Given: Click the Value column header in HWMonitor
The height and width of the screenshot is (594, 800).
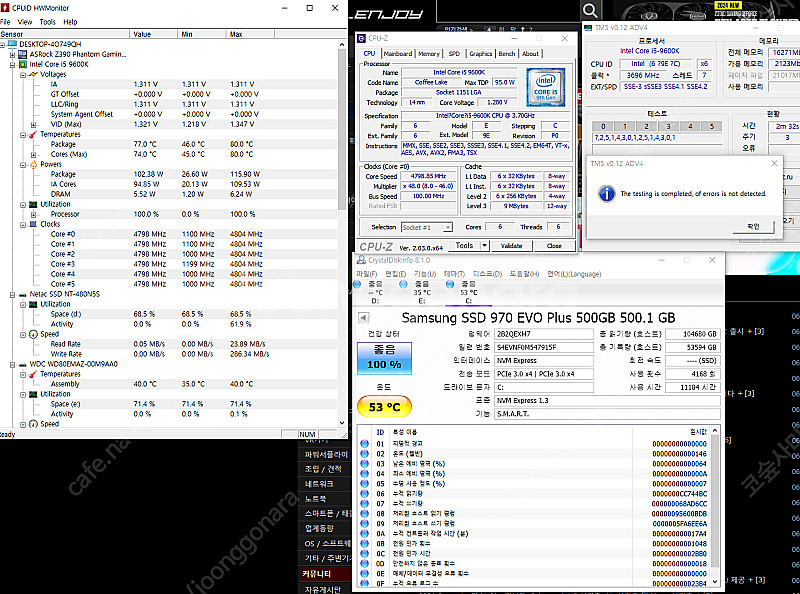Looking at the screenshot, I should click(154, 34).
